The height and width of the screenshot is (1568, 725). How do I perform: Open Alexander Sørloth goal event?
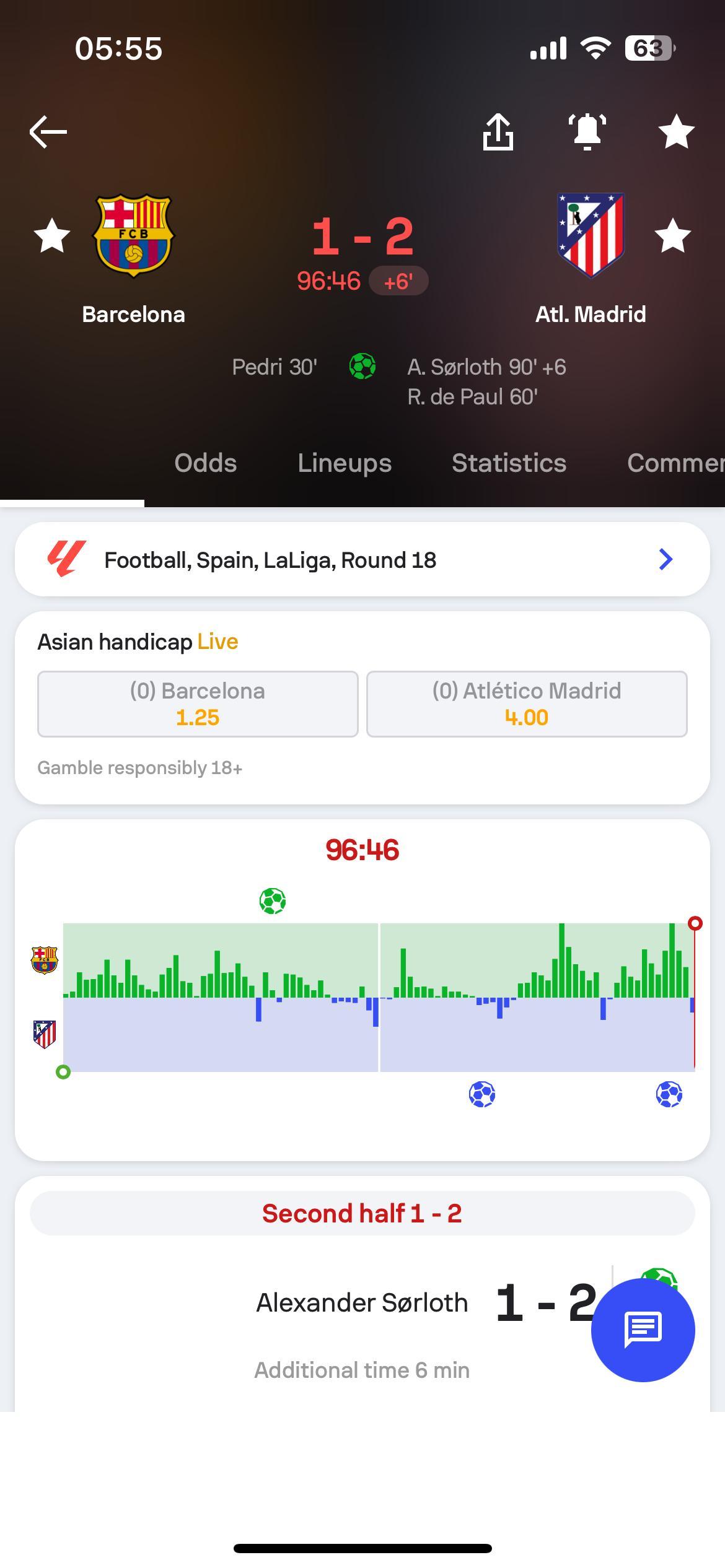362,1302
